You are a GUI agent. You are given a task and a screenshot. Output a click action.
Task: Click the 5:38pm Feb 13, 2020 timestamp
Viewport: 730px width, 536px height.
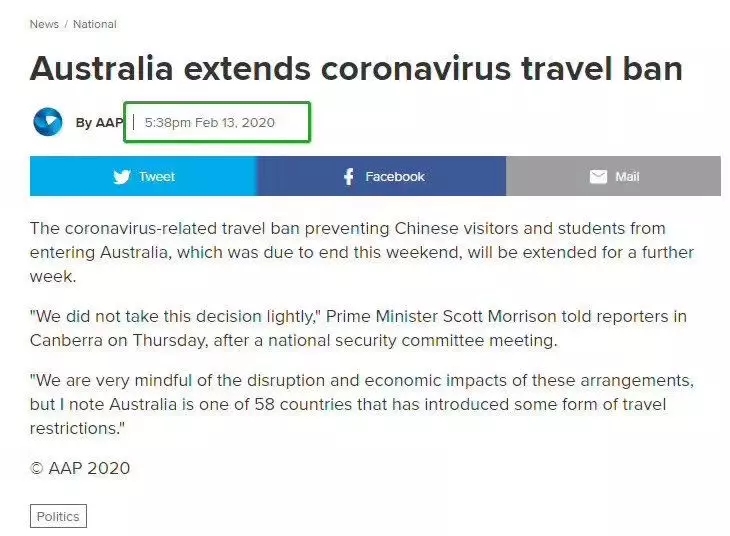[x=209, y=123]
